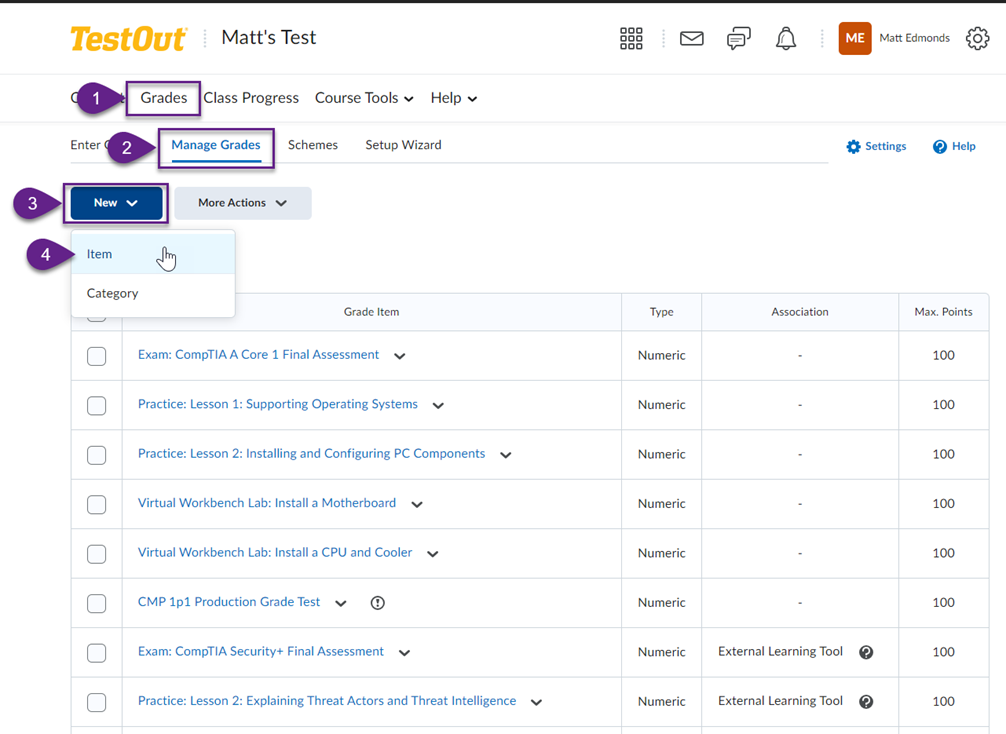The height and width of the screenshot is (734, 1006).
Task: Open chevron menu for Installing and Configuring PC Components
Action: (x=506, y=455)
